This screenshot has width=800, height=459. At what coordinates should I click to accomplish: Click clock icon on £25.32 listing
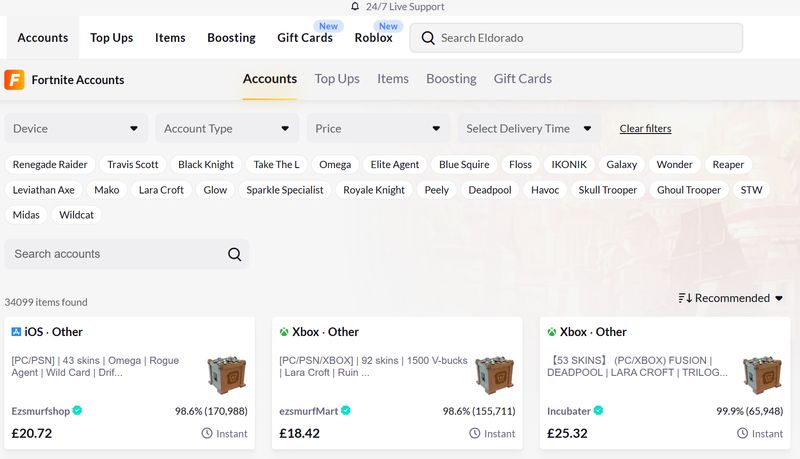pyautogui.click(x=742, y=434)
